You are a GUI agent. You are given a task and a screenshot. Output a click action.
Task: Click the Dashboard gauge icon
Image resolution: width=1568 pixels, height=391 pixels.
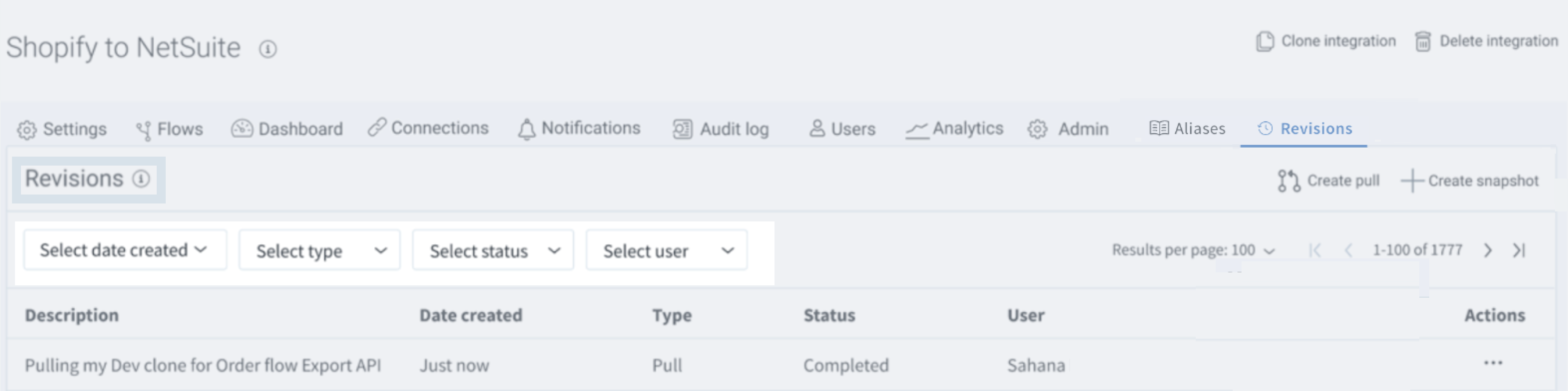242,128
